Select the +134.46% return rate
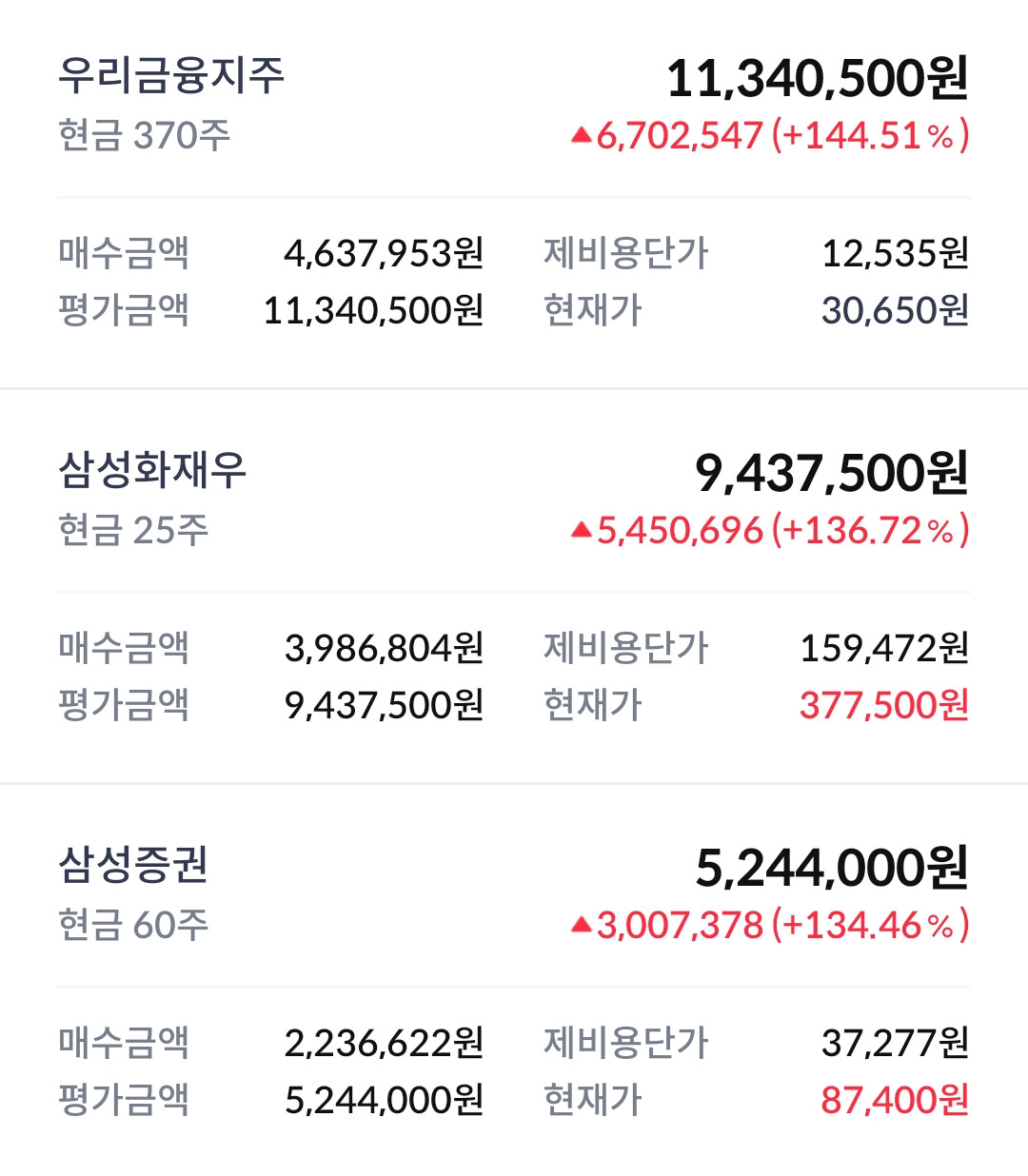 click(x=870, y=925)
